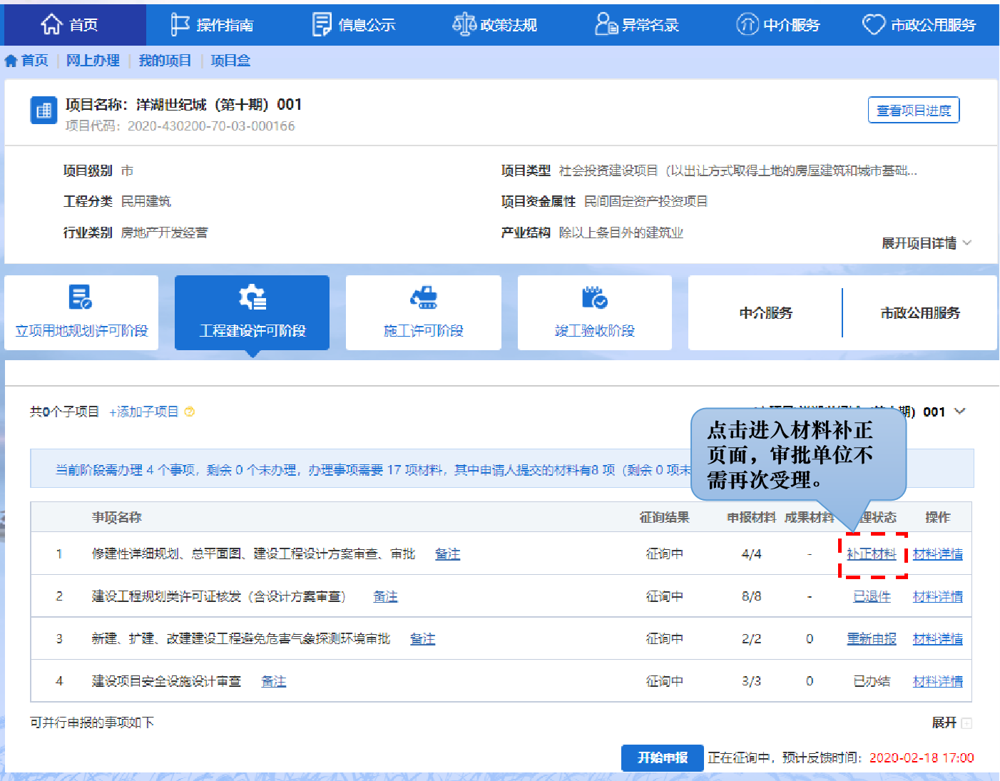Click the scales icon beside 政策法规
Screen dimensions: 1000x781
click(464, 24)
